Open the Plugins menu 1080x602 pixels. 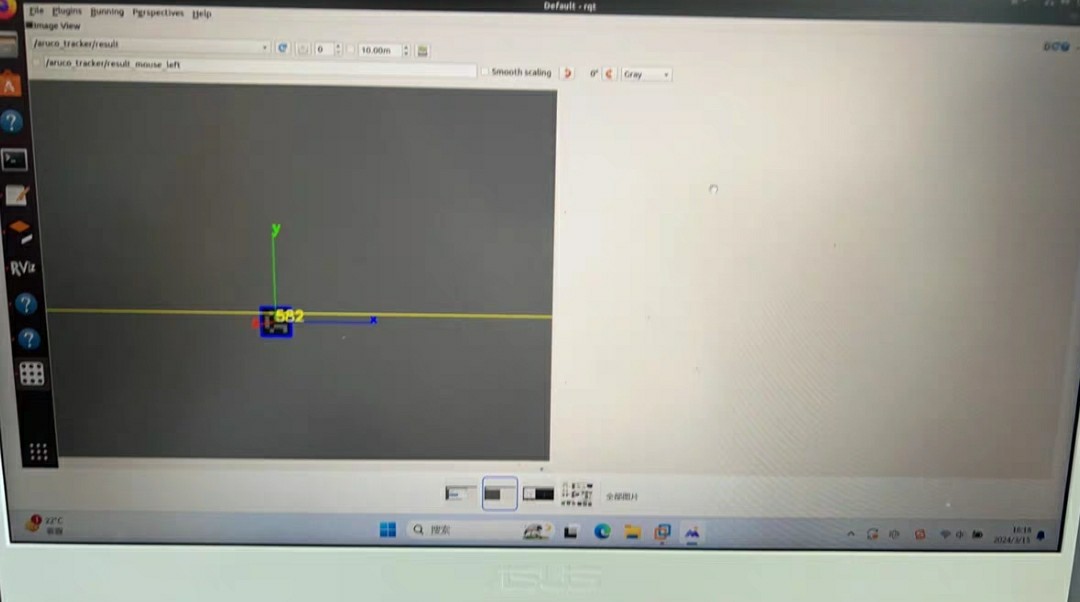click(x=67, y=11)
